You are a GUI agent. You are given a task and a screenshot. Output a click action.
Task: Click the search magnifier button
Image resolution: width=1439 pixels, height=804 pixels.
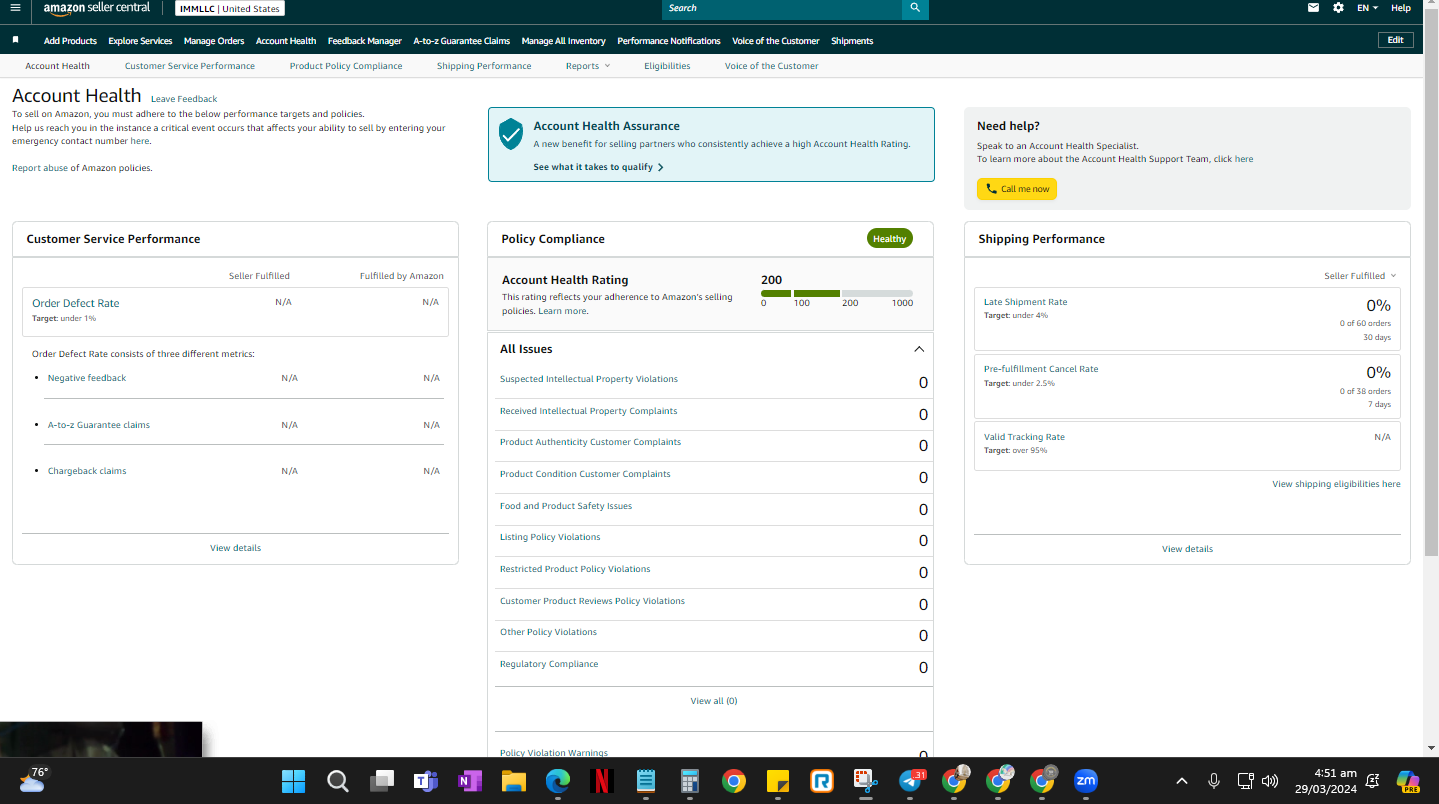click(x=915, y=8)
